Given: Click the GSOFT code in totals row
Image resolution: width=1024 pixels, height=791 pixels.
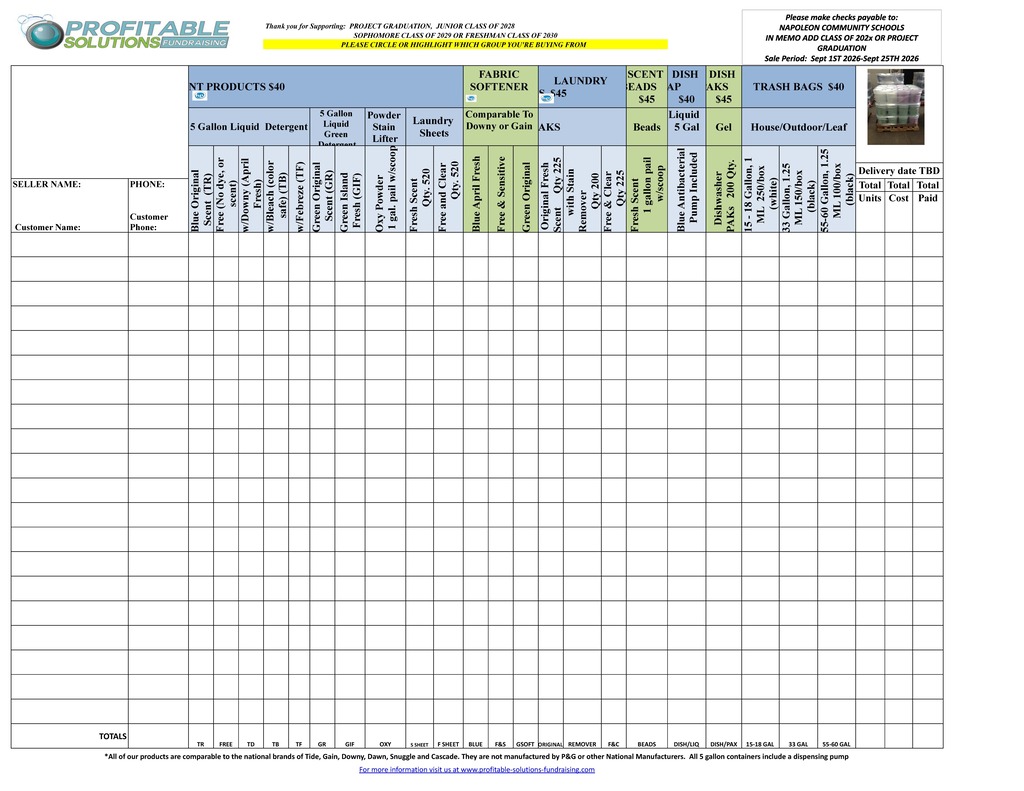Looking at the screenshot, I should 525,744.
